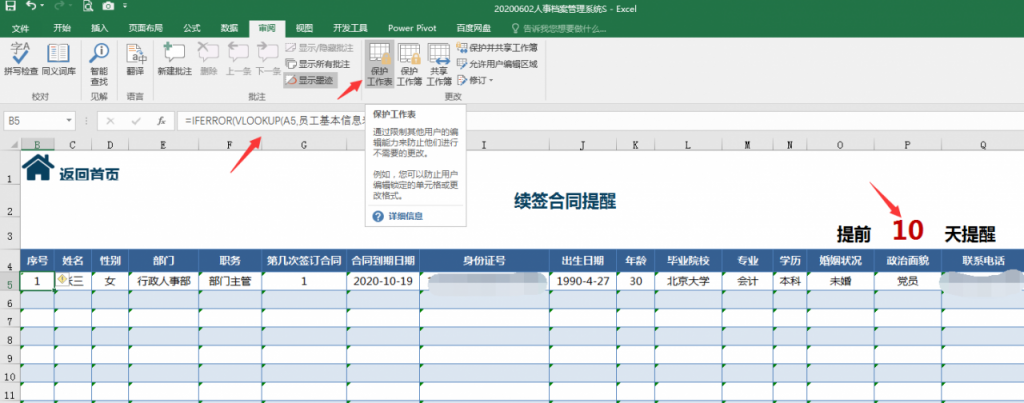Click 共享工作簿 share workbook
Viewport: 1024px width, 403px height.
[439, 64]
